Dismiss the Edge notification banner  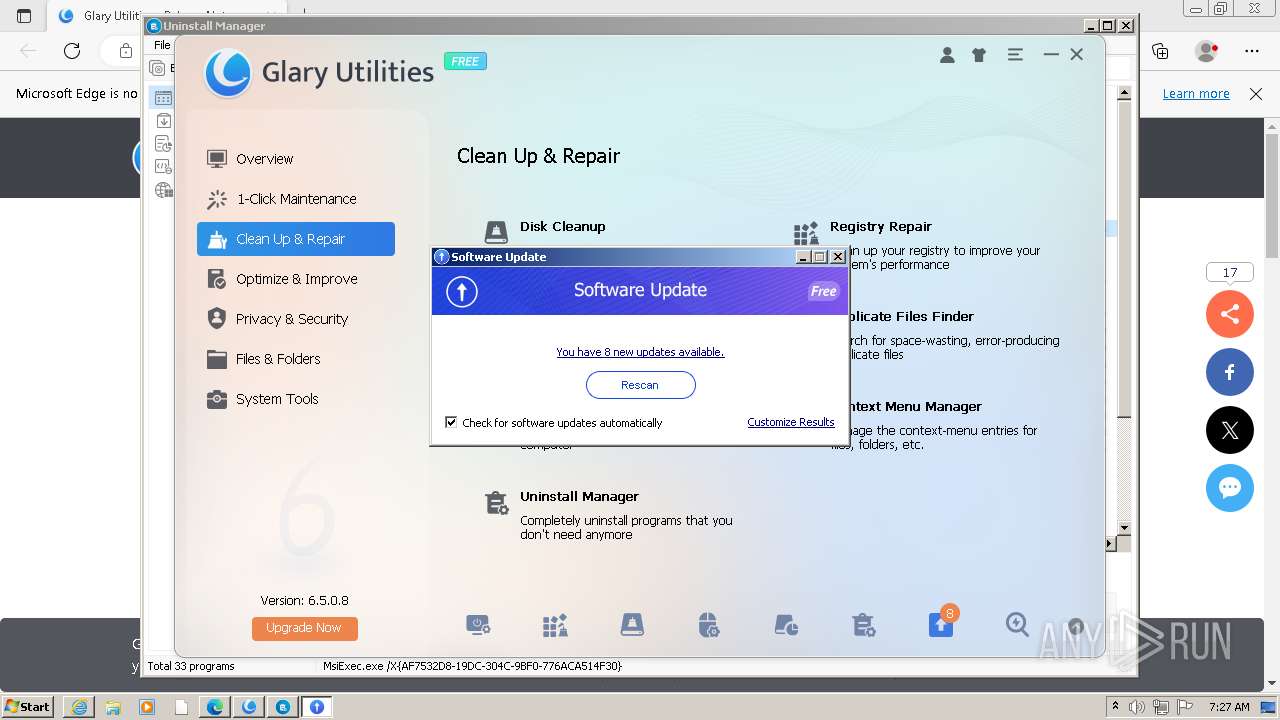coord(1256,94)
